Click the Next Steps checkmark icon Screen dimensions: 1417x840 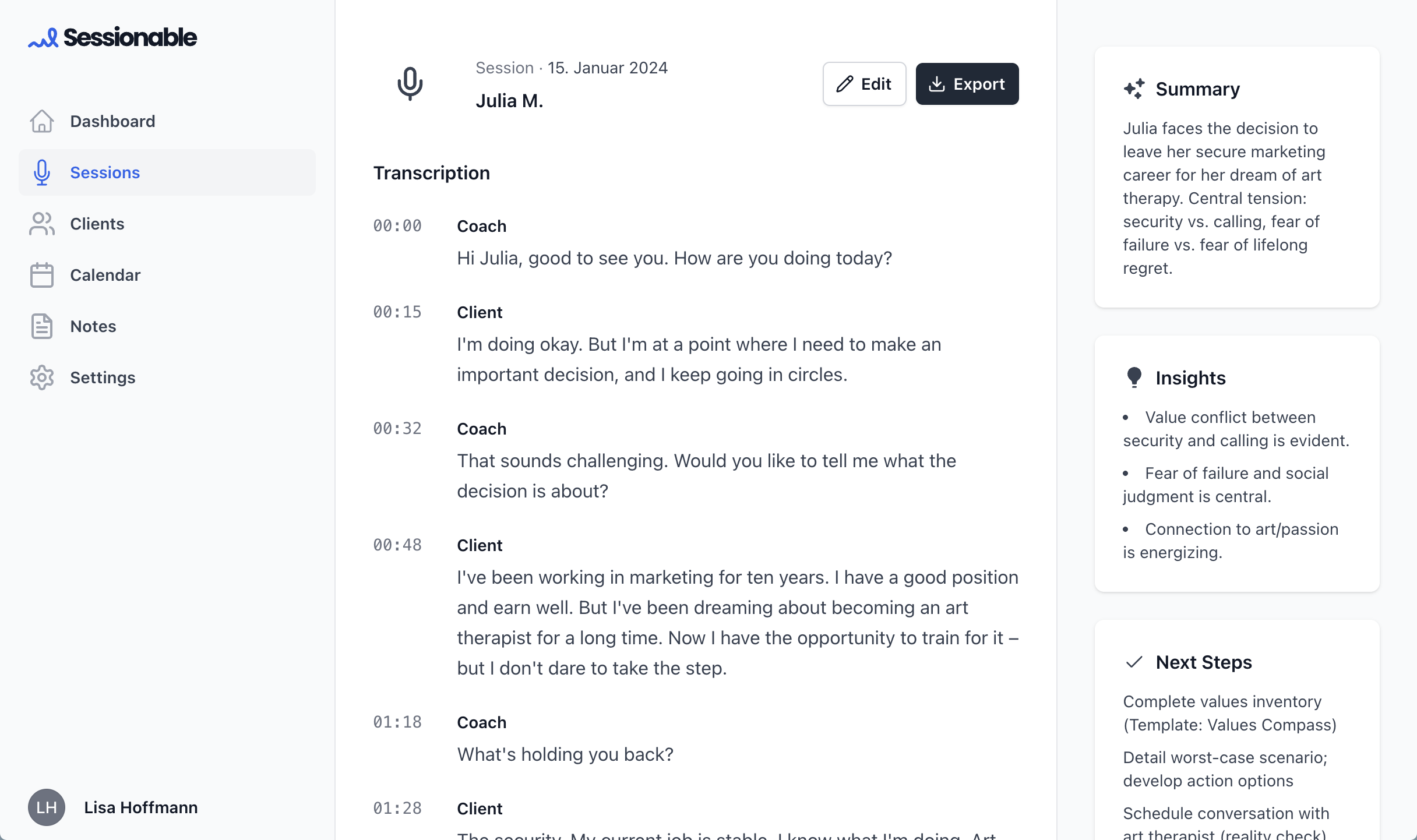point(1134,662)
